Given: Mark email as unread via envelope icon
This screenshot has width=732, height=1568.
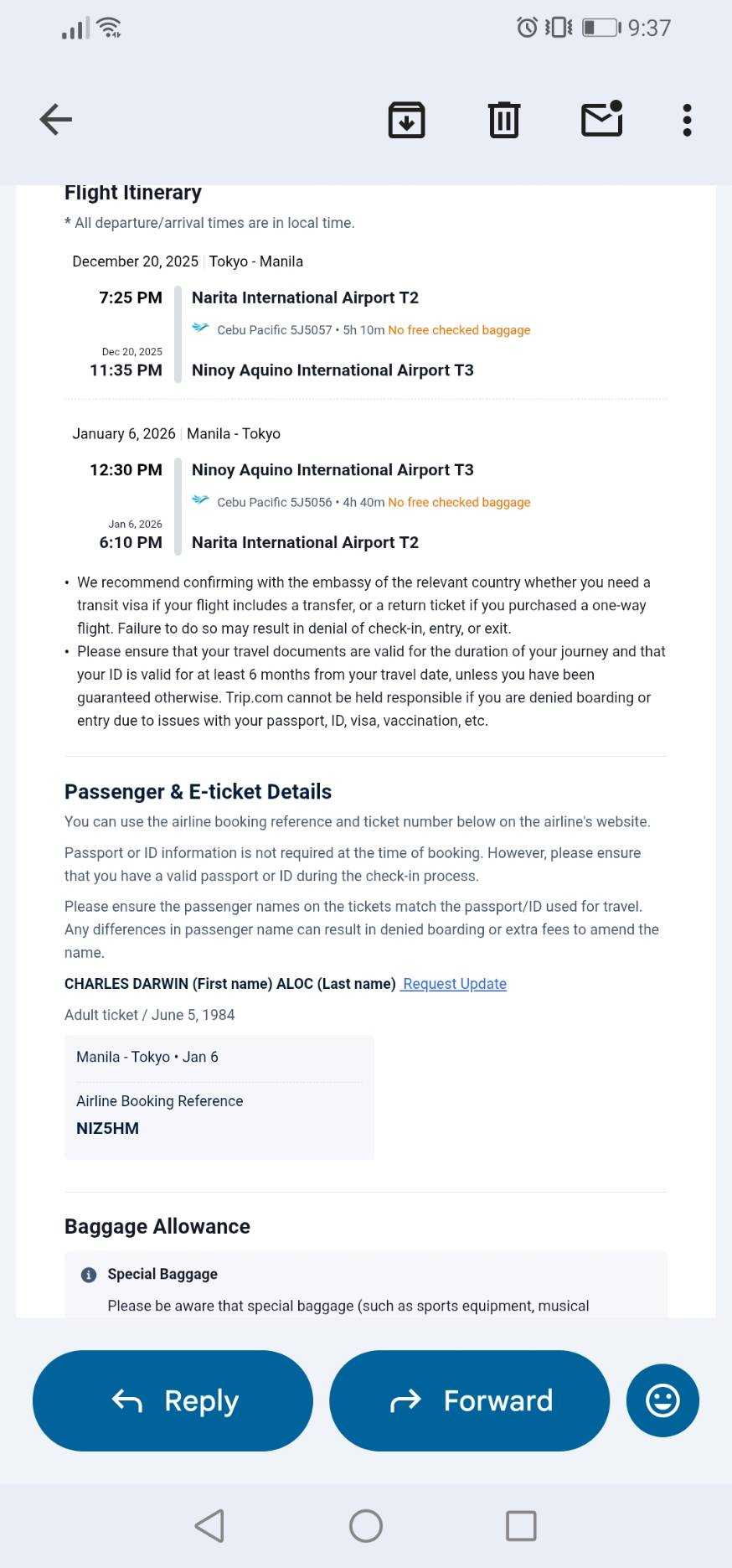Looking at the screenshot, I should pos(601,119).
